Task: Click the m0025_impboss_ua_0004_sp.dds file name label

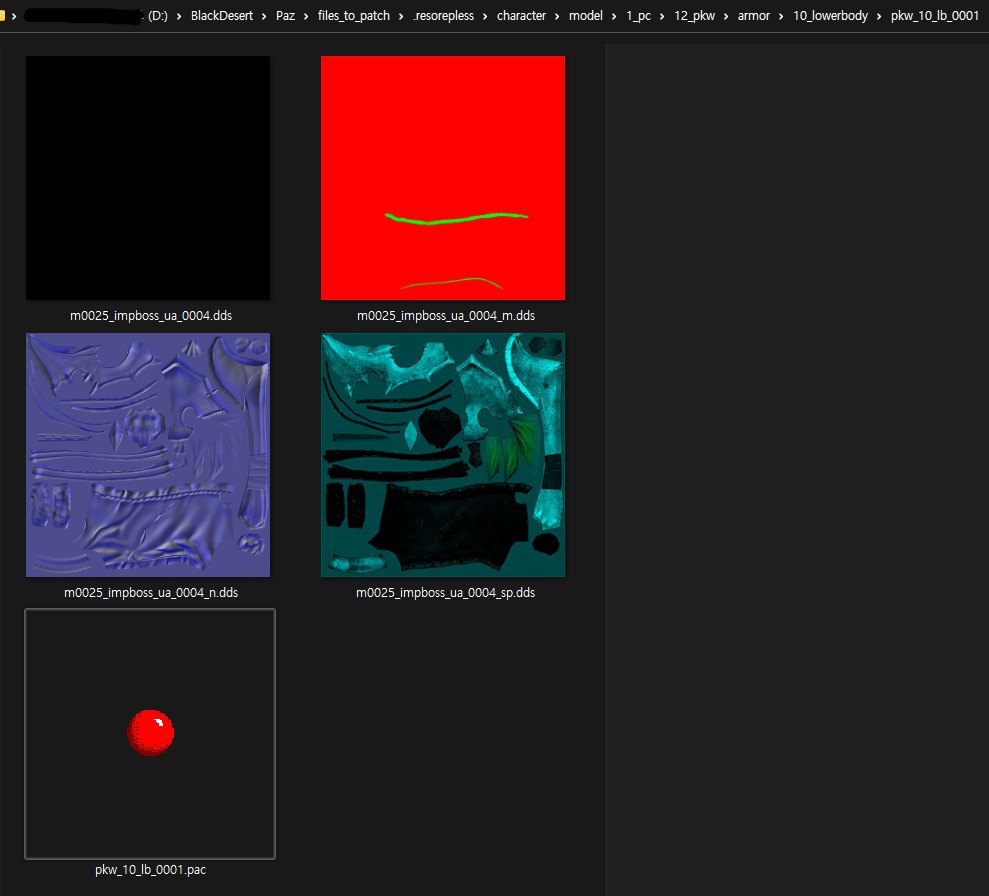Action: (445, 593)
